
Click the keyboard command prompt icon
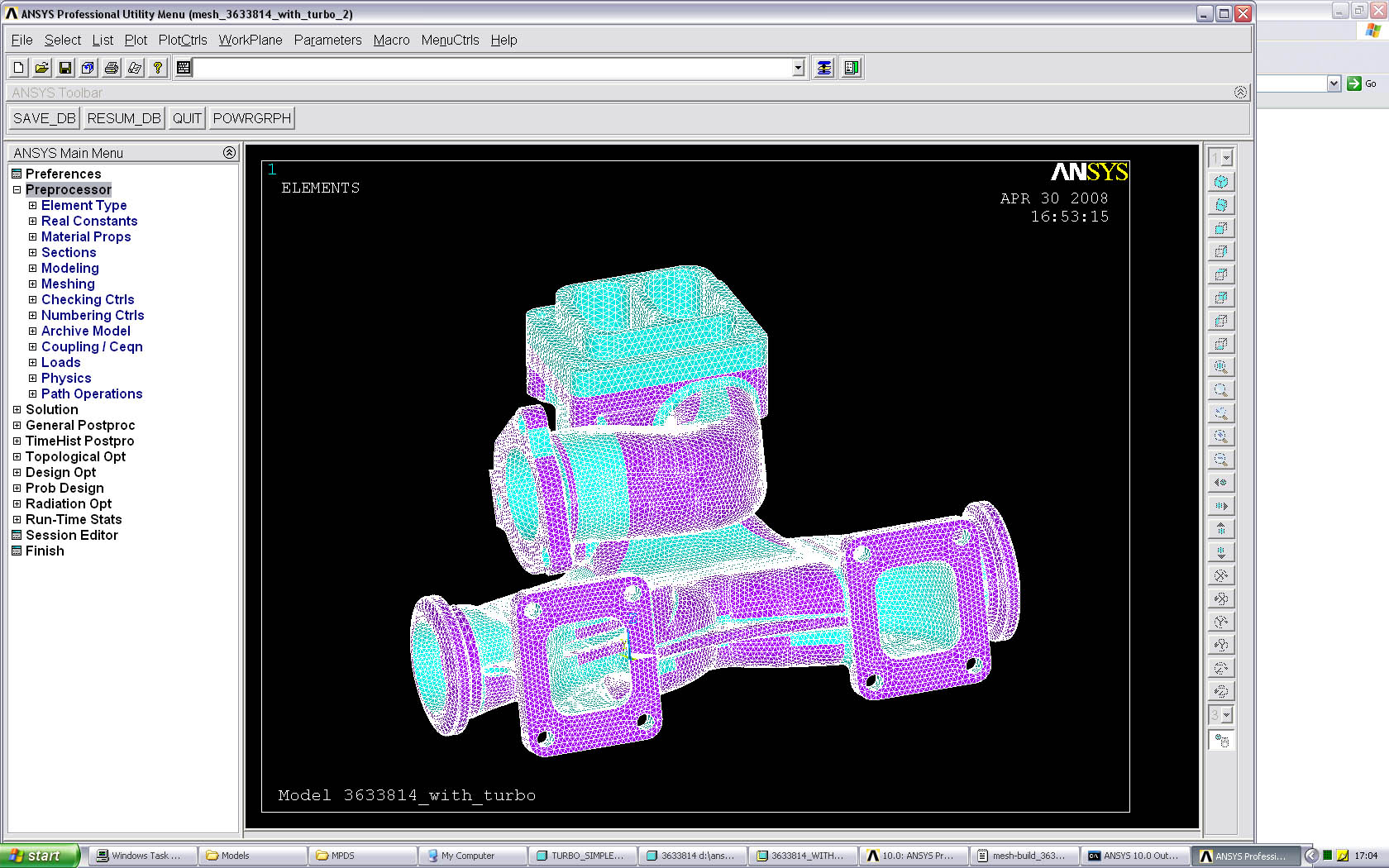coord(184,68)
